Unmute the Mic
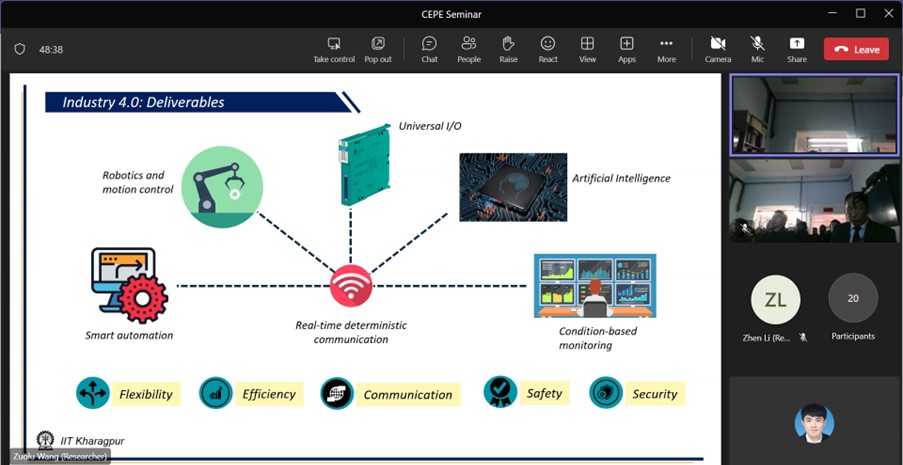903x465 pixels. click(757, 44)
